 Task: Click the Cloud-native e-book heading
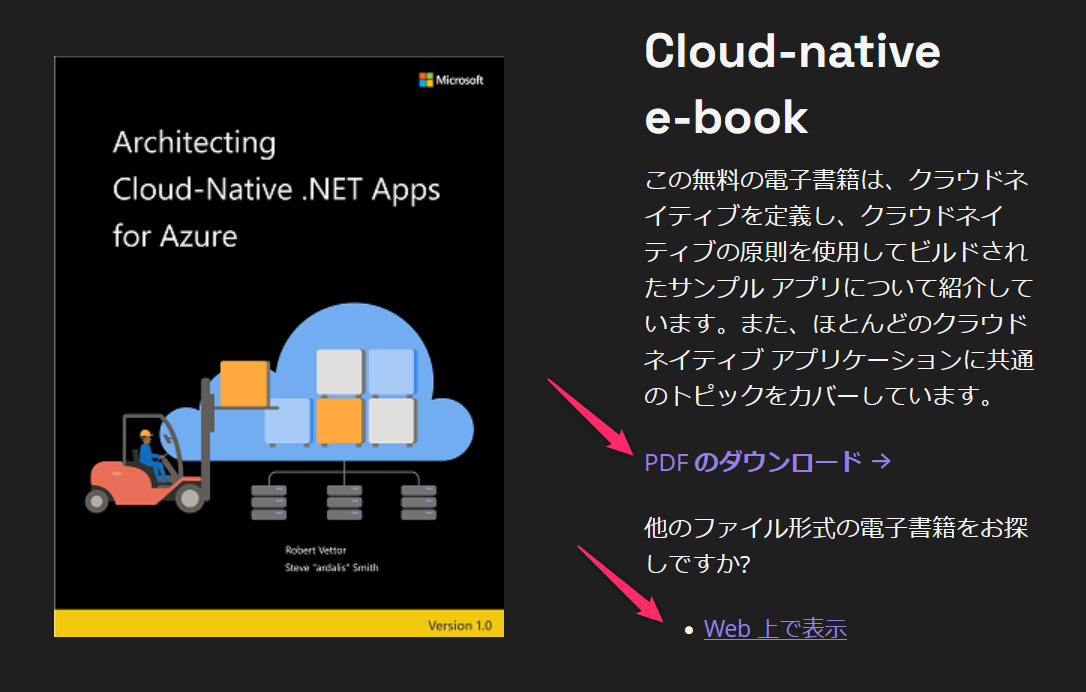(792, 84)
